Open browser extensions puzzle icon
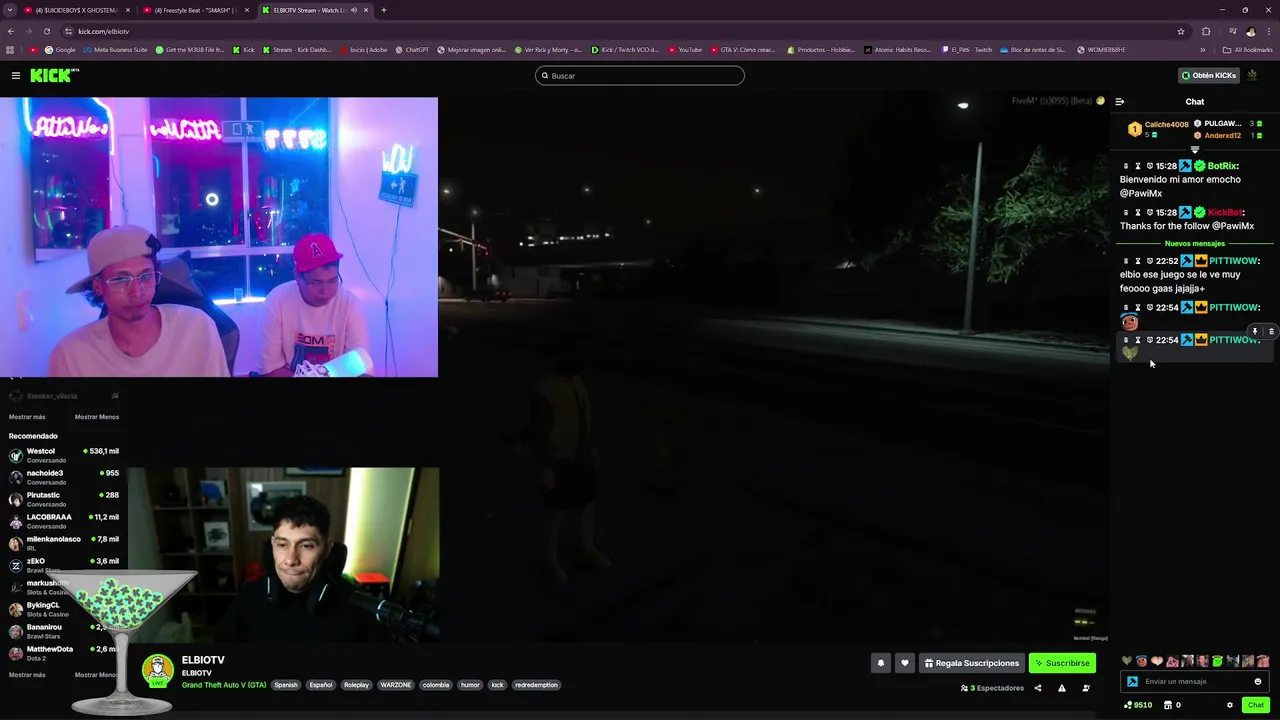1280x720 pixels. coord(1206,31)
